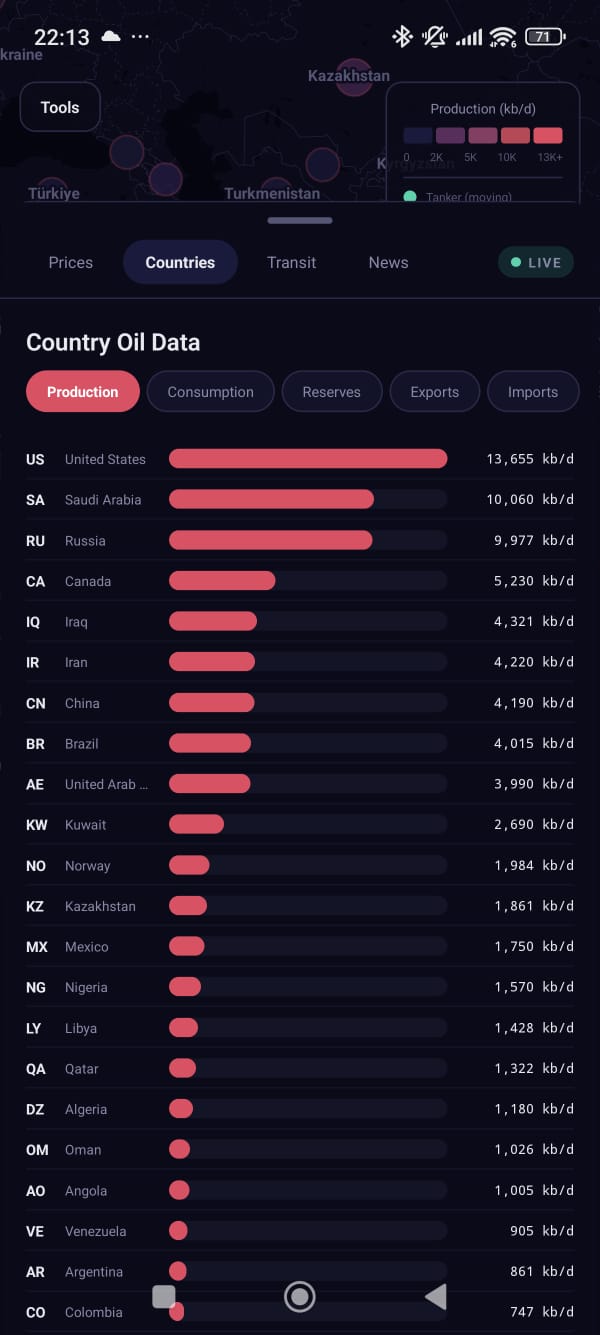Viewport: 600px width, 1335px height.
Task: Tap the battery indicator in status bar
Action: coord(544,37)
